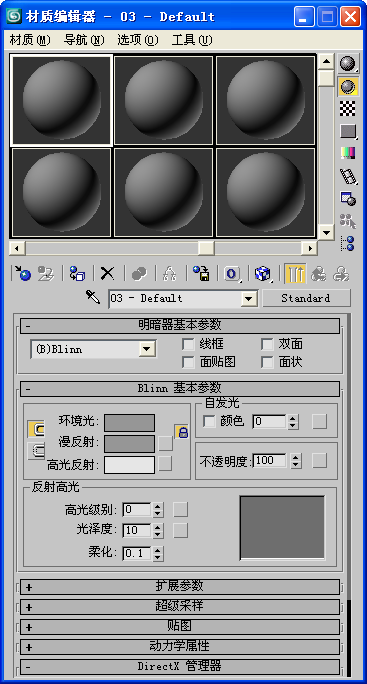Viewport: 367px width, 684px height.
Task: Select the second material sample sphere
Action: pyautogui.click(x=164, y=100)
